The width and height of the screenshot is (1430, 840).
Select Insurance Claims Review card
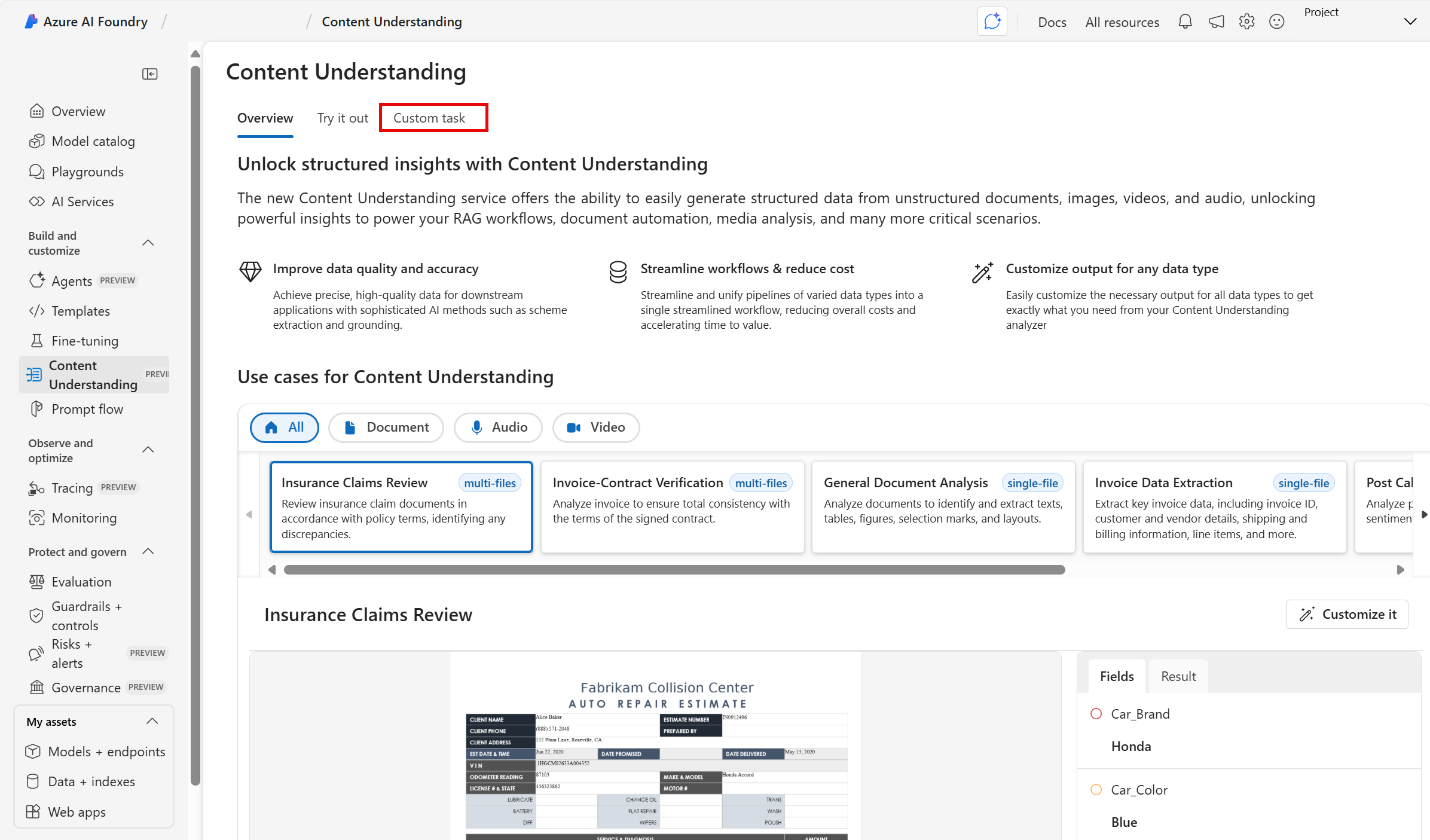coord(401,507)
